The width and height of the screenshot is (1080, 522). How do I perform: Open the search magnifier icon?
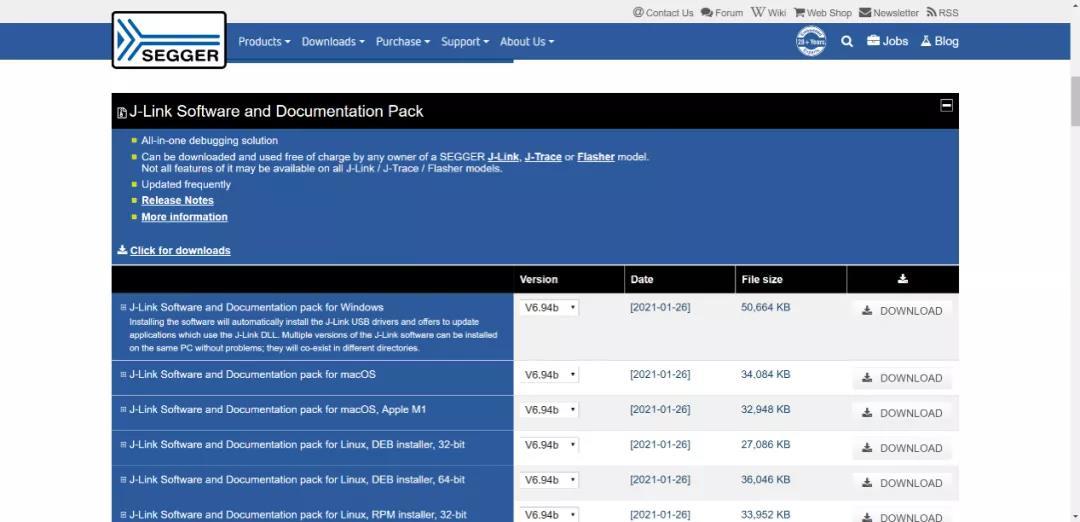coord(847,41)
